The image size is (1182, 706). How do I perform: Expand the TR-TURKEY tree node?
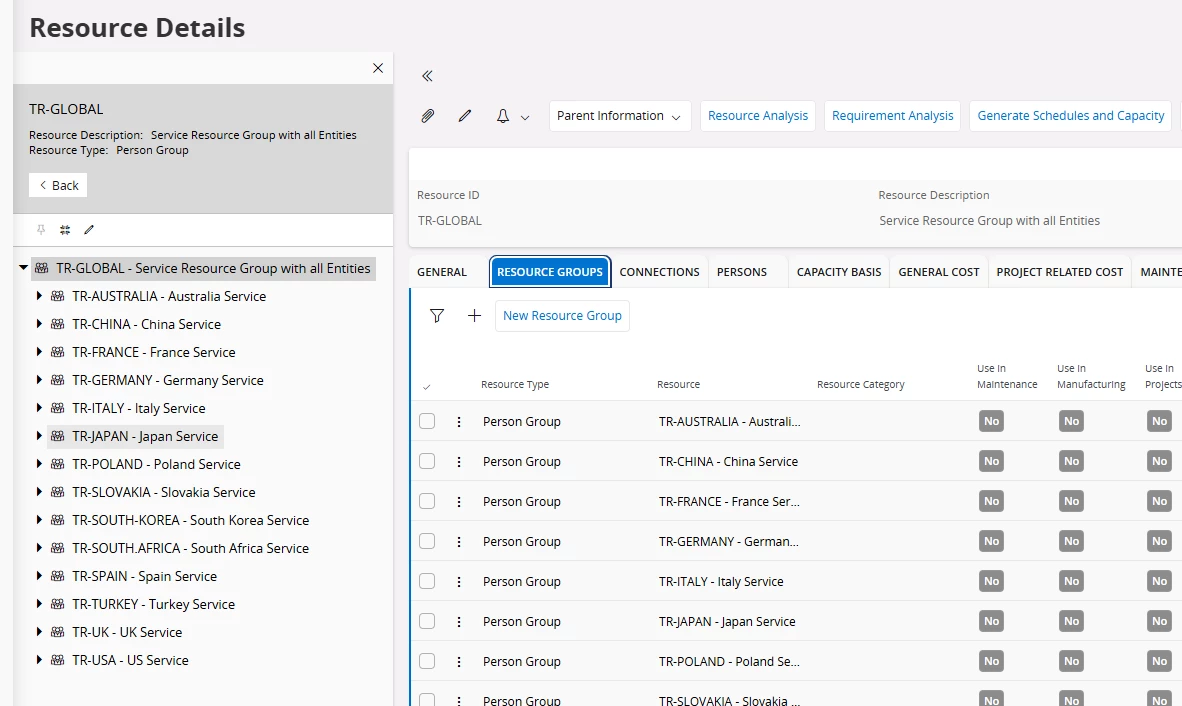39,604
